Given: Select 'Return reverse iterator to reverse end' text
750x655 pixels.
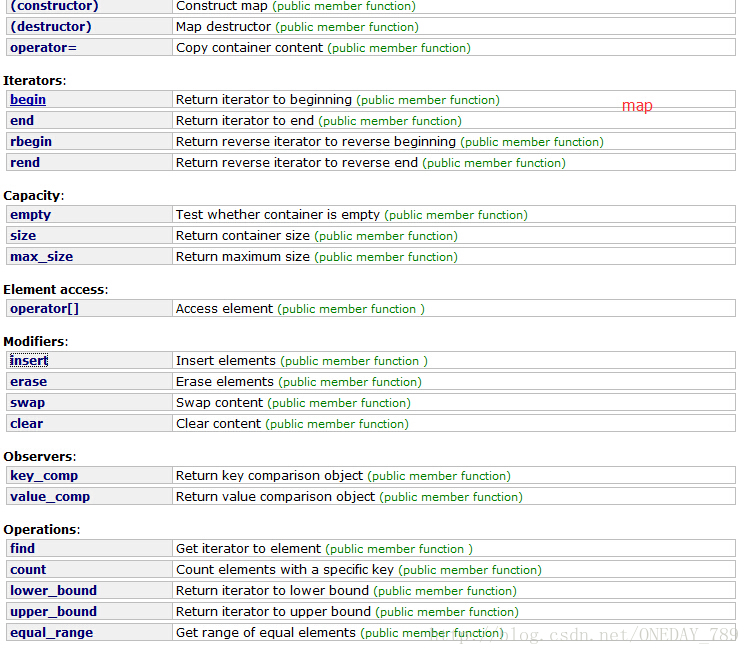Looking at the screenshot, I should click(297, 163).
